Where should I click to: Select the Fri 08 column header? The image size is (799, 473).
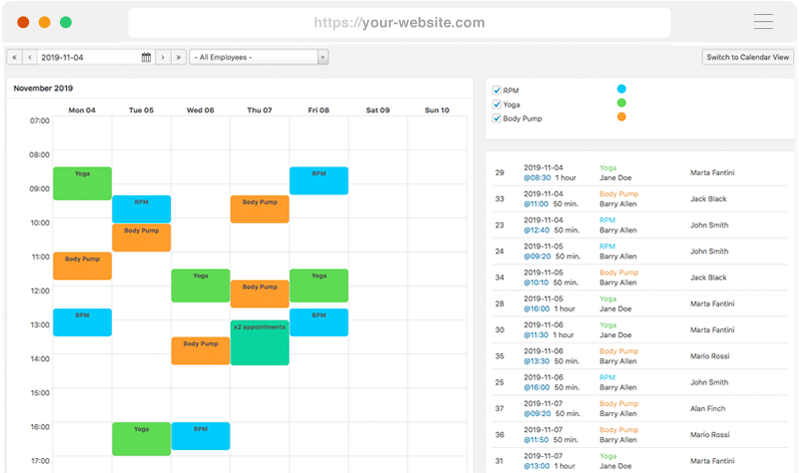[x=318, y=110]
